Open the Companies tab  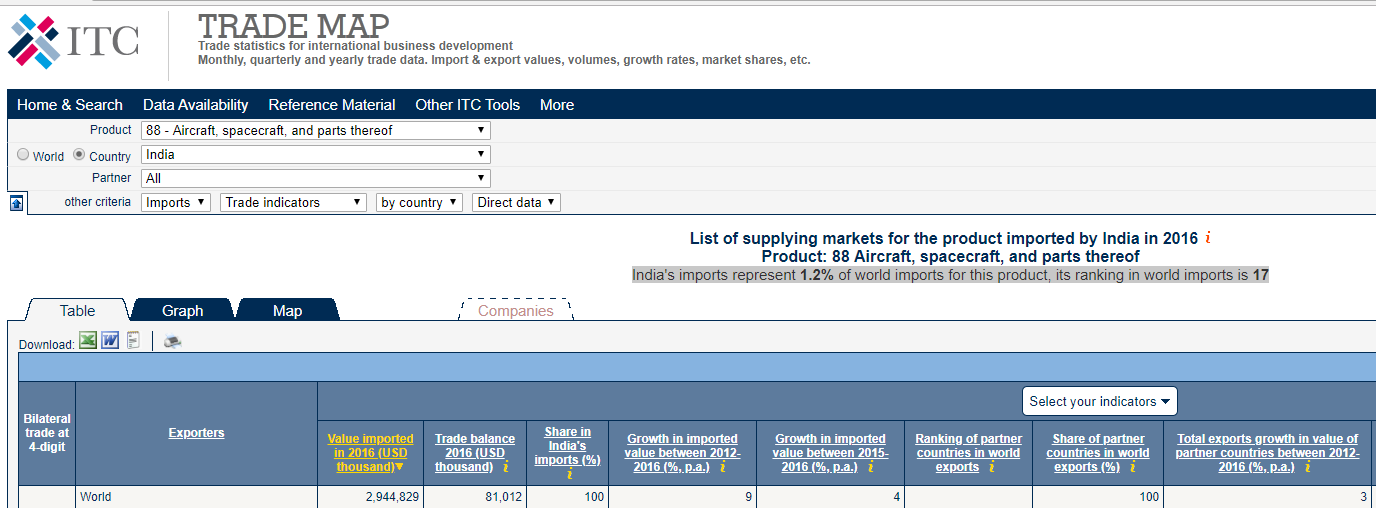point(516,310)
